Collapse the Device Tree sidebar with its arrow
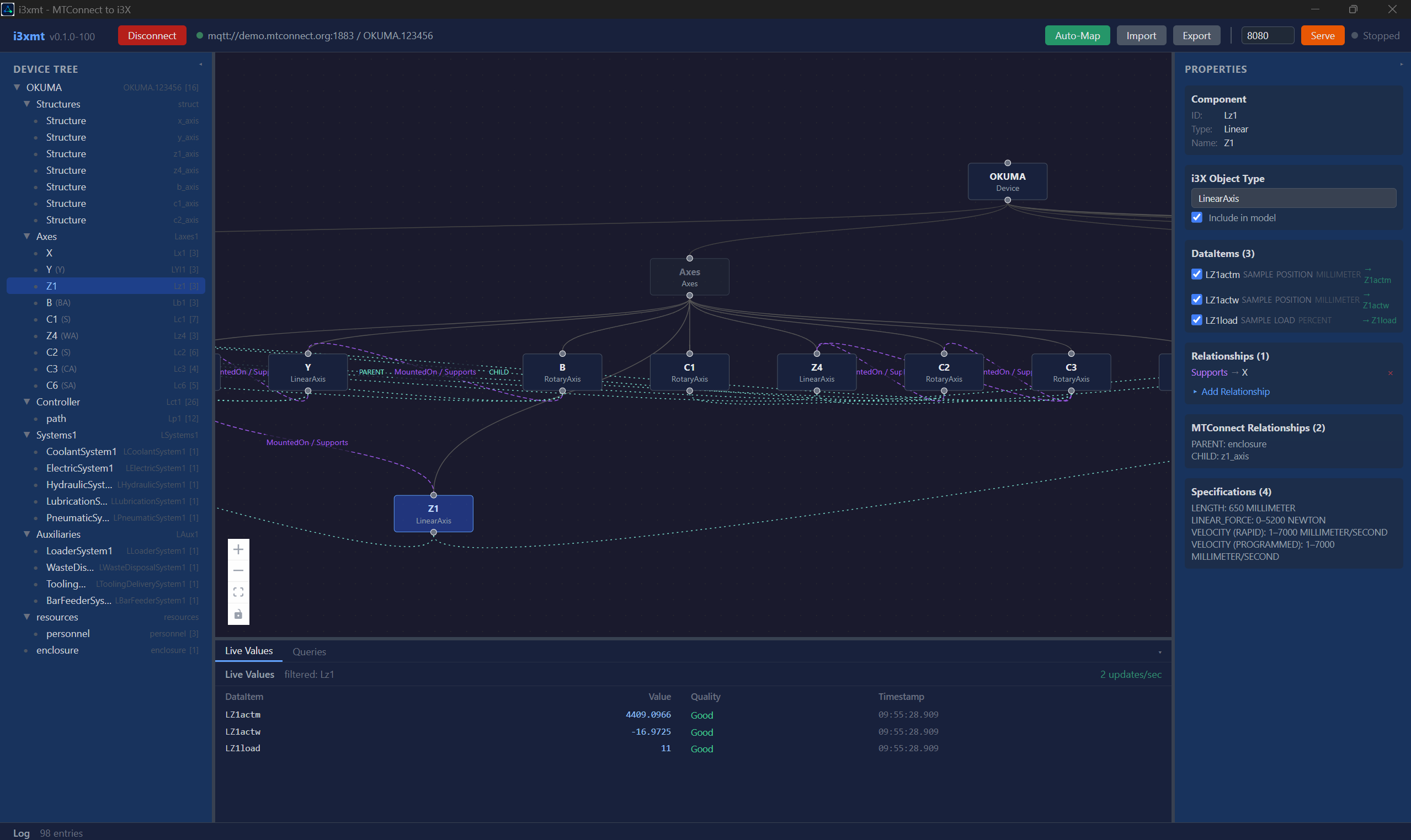The width and height of the screenshot is (1411, 840). [x=200, y=64]
